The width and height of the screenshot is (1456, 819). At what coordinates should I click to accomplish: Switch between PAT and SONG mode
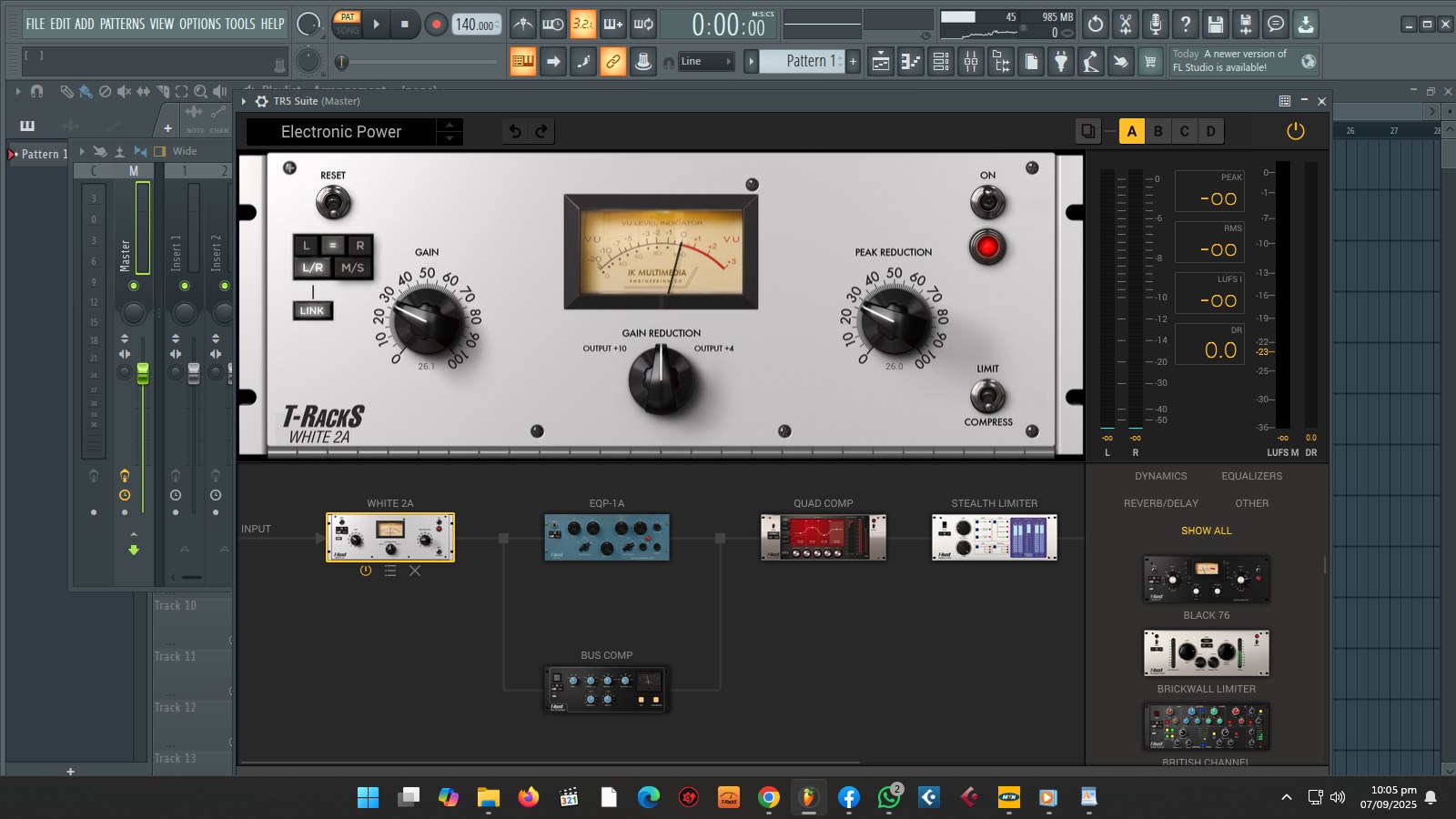[348, 24]
